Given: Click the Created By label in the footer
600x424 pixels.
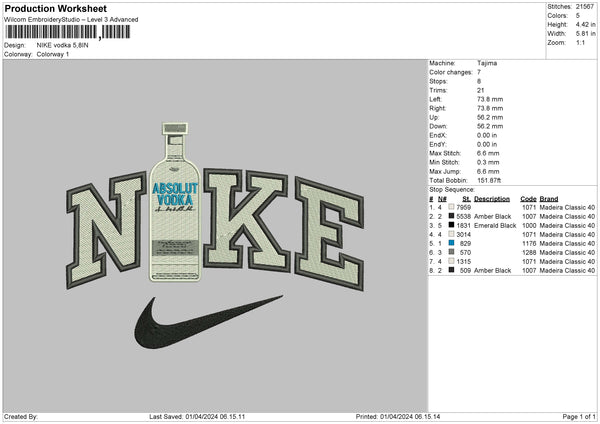Looking at the screenshot, I should [21, 416].
